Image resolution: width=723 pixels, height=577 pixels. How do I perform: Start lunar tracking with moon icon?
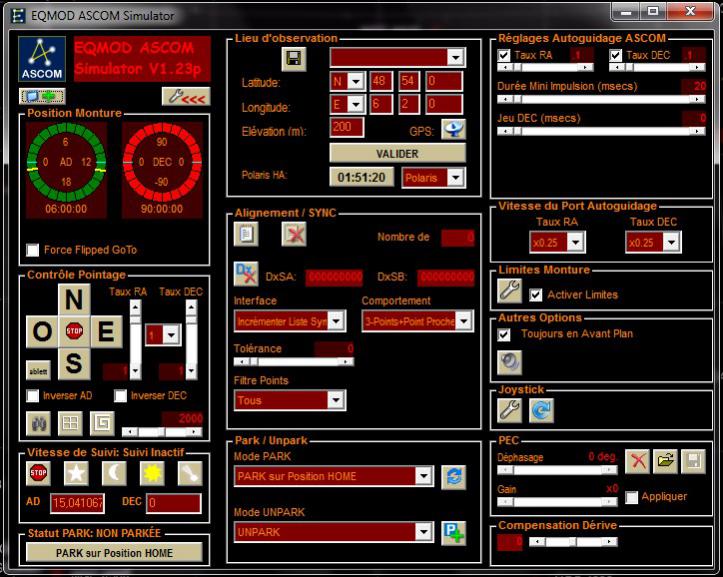[114, 473]
